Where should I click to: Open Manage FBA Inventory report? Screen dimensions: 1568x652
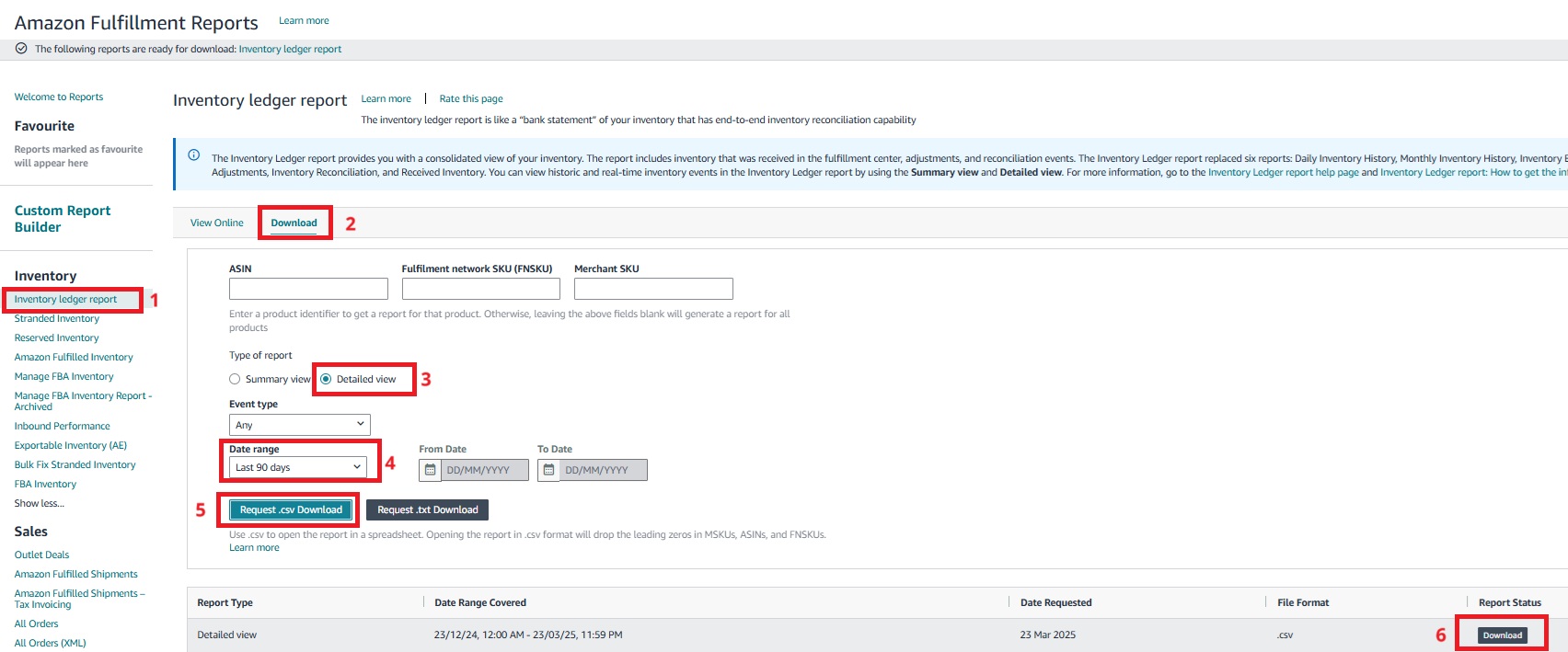64,376
